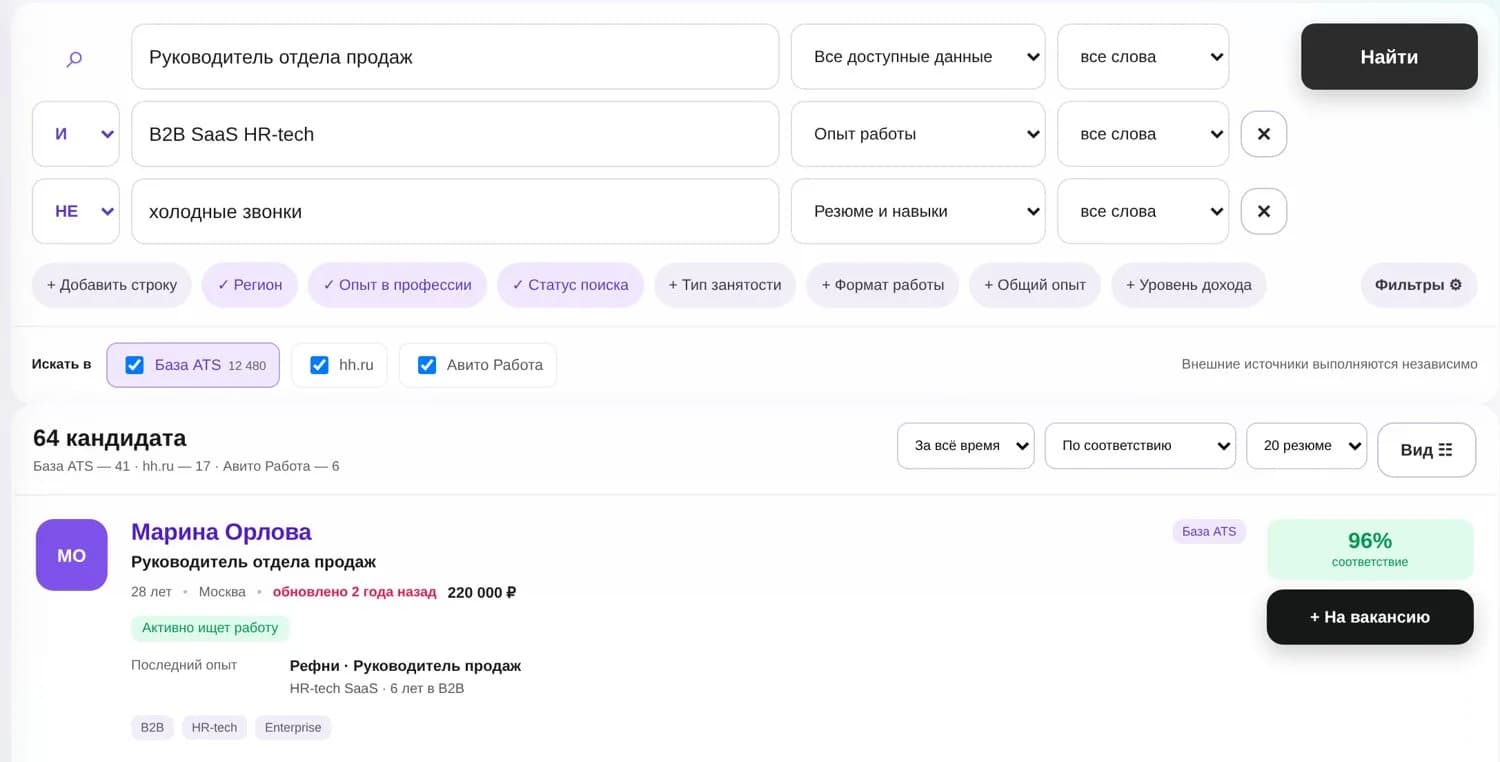This screenshot has height=762, width=1500.
Task: Click into the 'Руководитель отдела продаж' search field
Action: tap(455, 57)
